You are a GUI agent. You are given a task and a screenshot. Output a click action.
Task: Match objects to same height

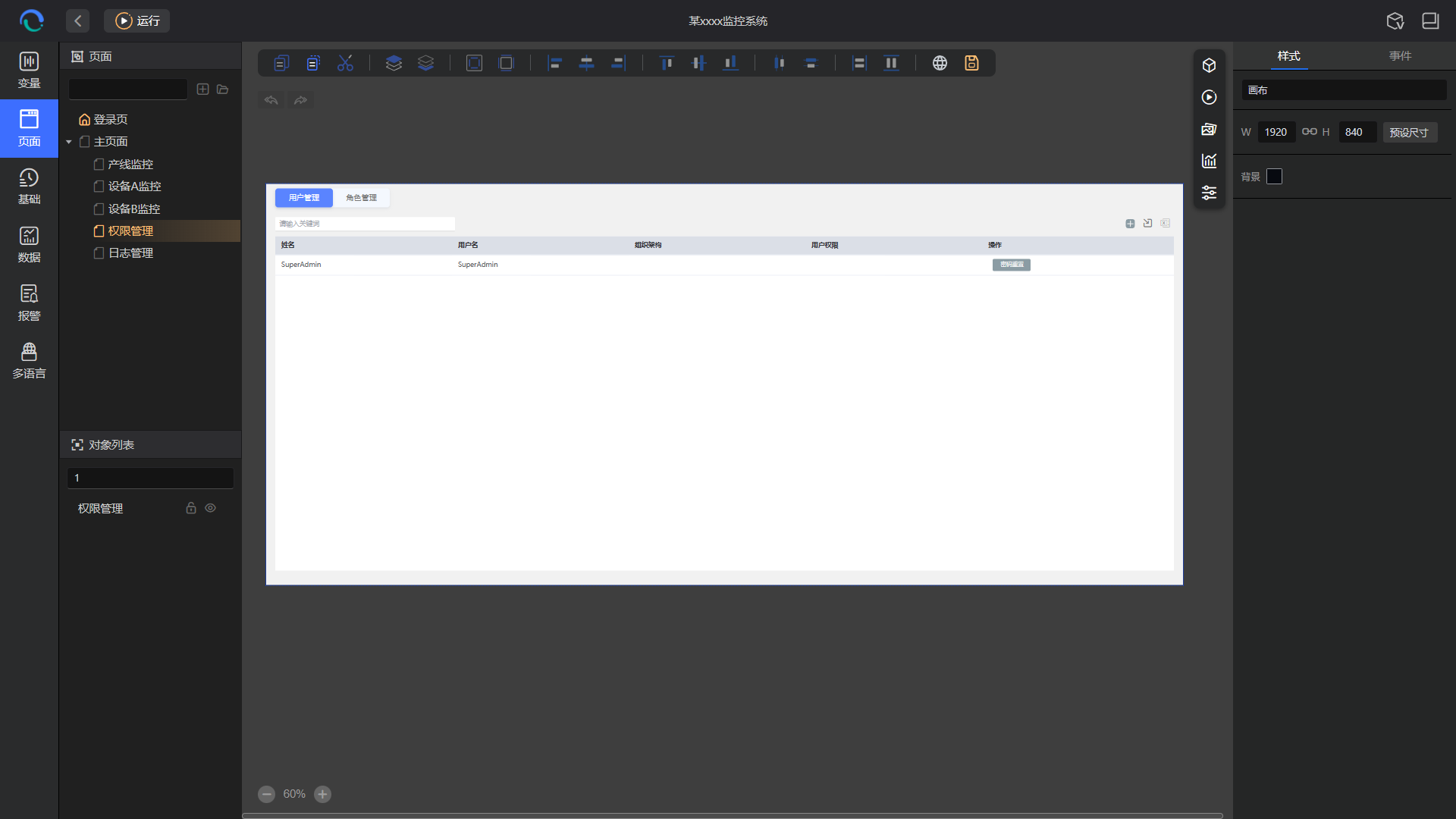(891, 63)
